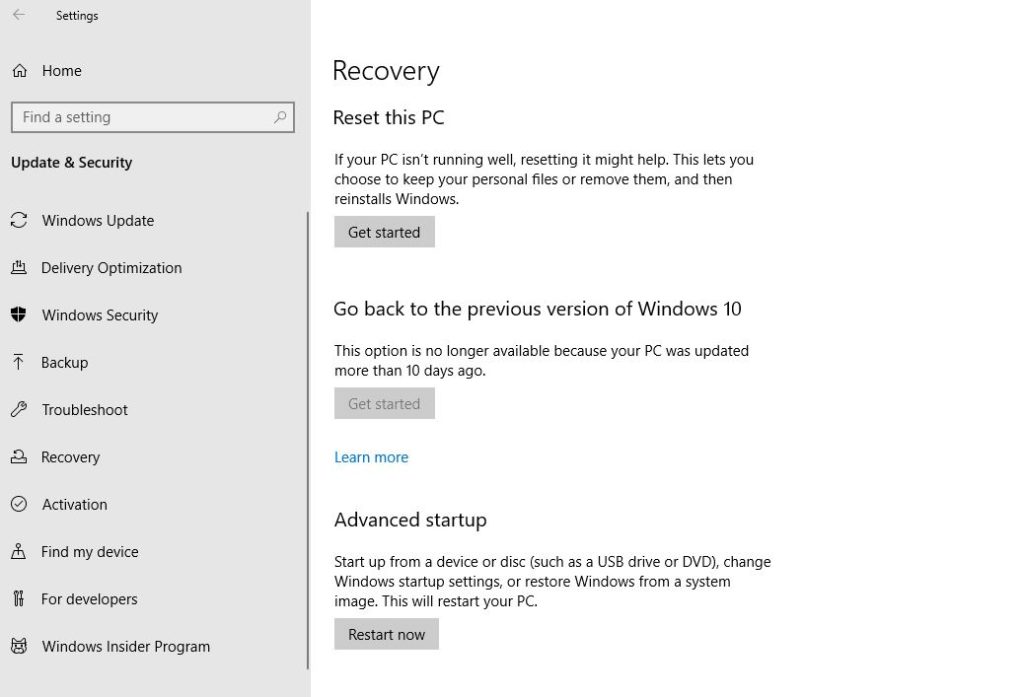1024x697 pixels.
Task: Click the Find my device person icon
Action: [18, 551]
